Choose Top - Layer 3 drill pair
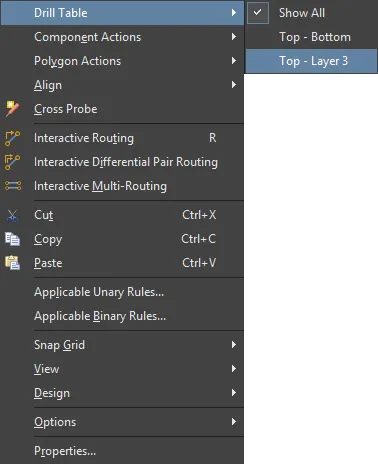Image resolution: width=378 pixels, height=464 pixels. [311, 61]
